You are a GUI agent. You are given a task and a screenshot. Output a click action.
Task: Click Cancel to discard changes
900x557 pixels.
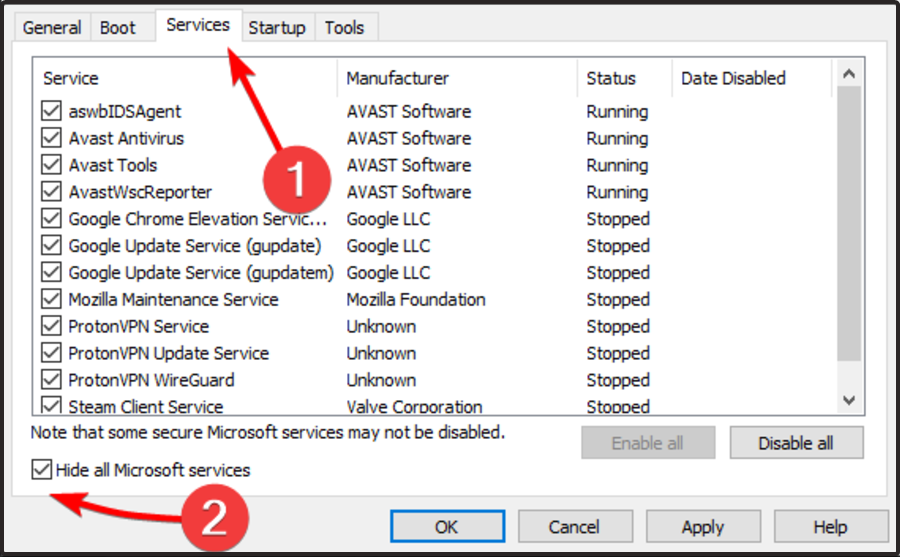[574, 527]
